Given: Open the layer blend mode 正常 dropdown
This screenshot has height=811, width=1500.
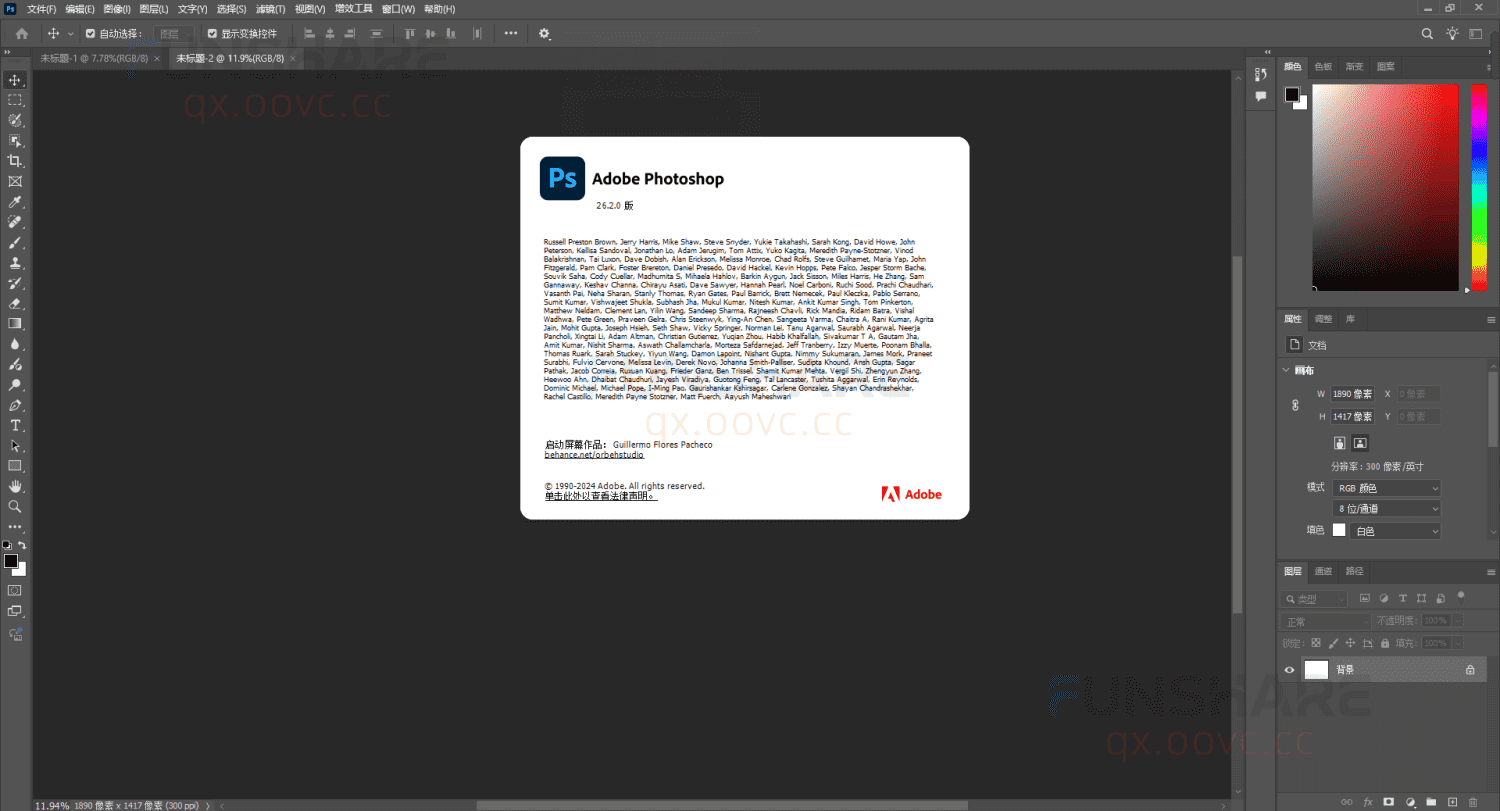Looking at the screenshot, I should (1325, 620).
